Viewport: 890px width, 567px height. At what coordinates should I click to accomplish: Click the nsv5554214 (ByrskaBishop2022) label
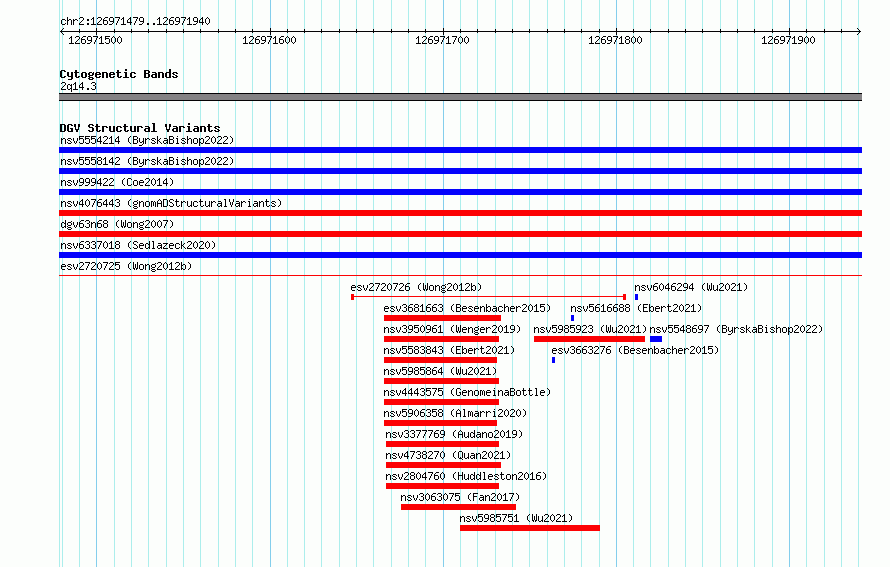147,140
